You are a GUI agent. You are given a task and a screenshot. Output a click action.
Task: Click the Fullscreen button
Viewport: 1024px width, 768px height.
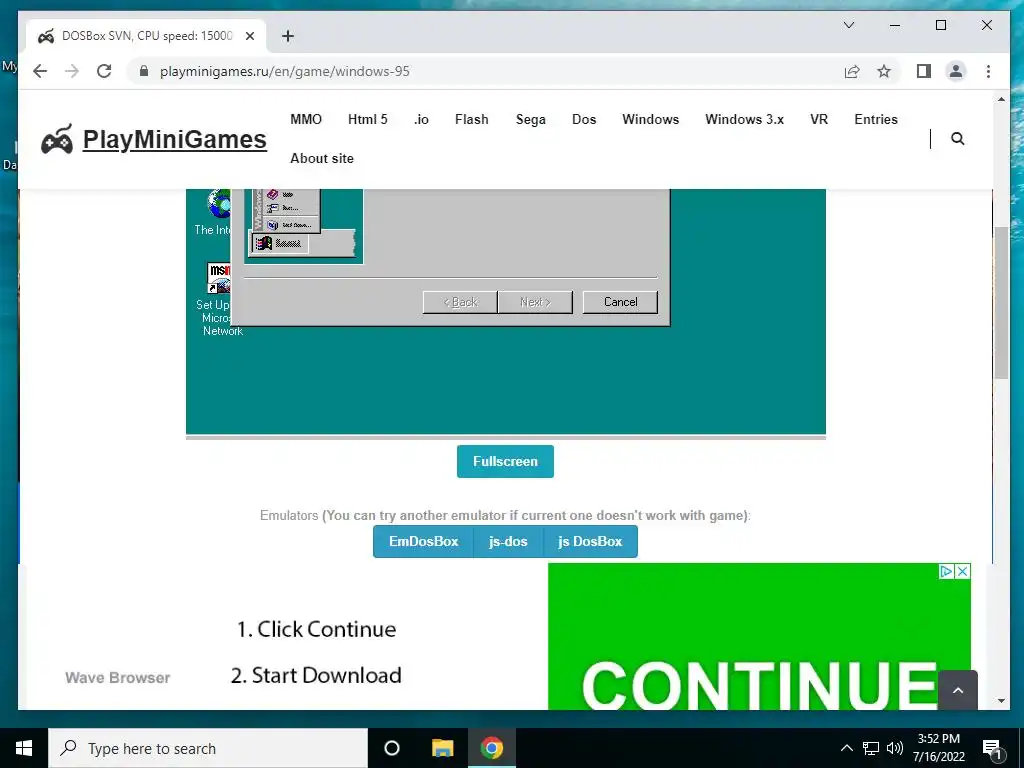[505, 461]
